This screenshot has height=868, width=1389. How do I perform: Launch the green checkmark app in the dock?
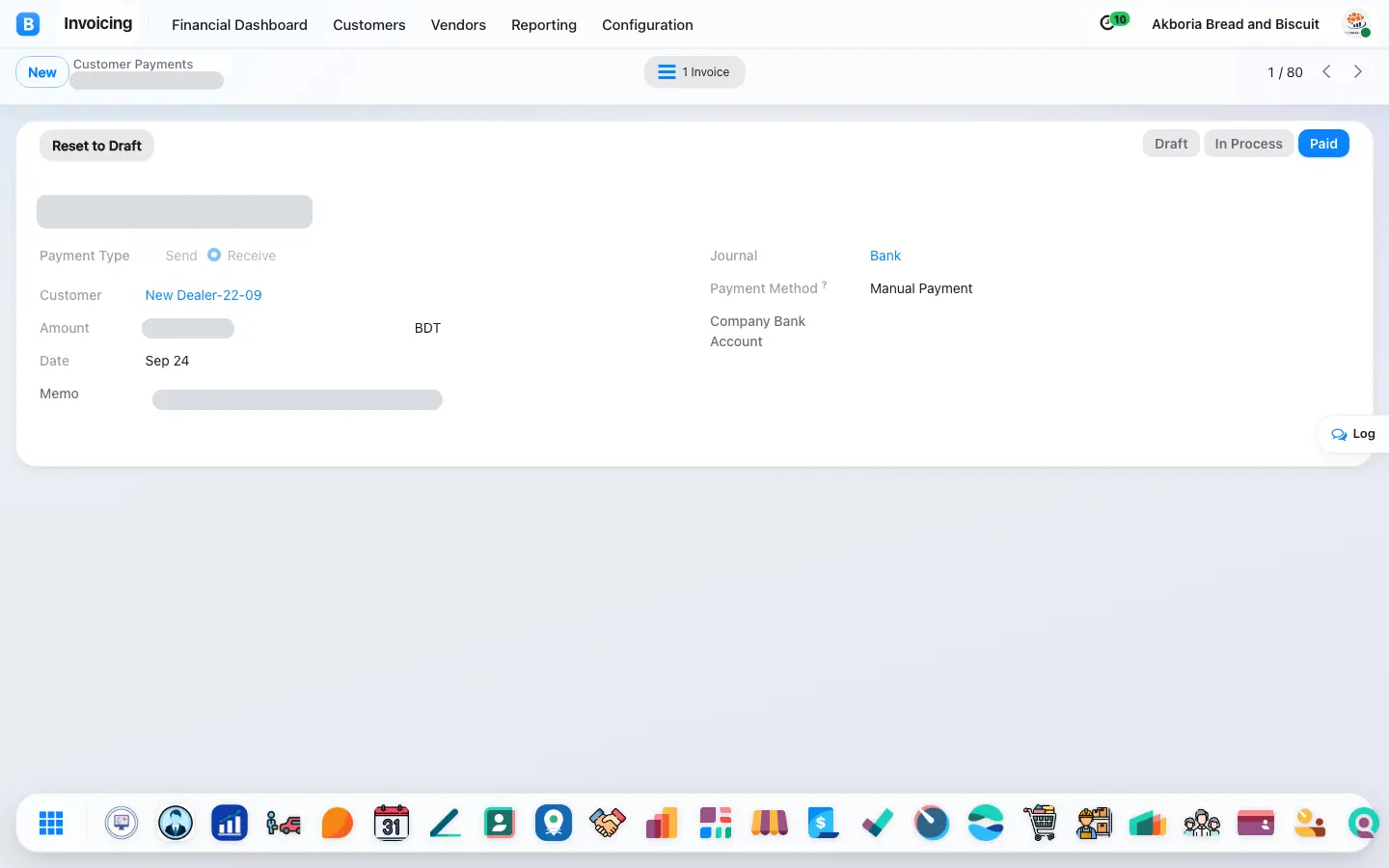point(878,823)
